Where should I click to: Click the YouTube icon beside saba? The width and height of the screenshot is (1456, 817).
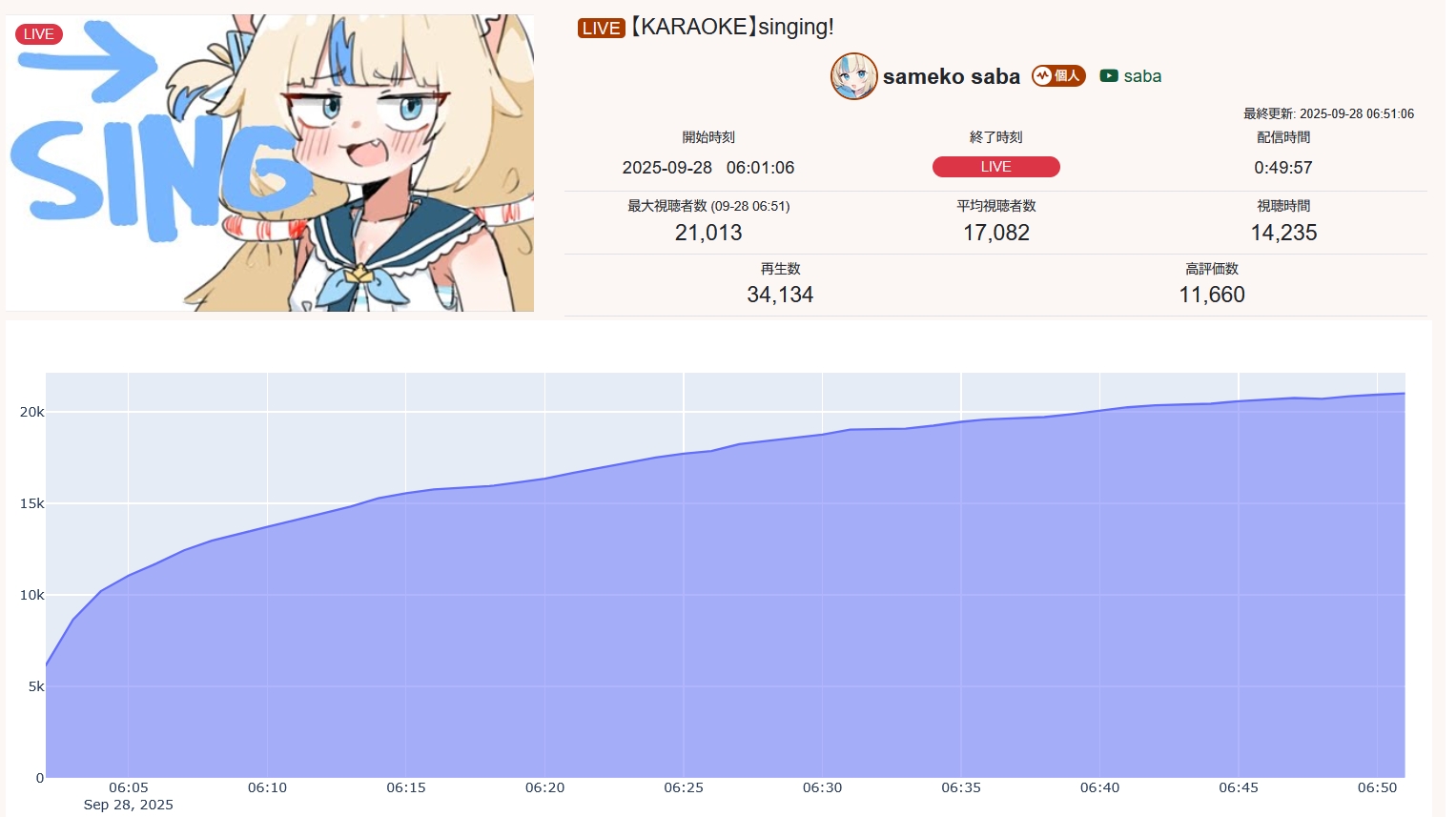[x=1108, y=76]
